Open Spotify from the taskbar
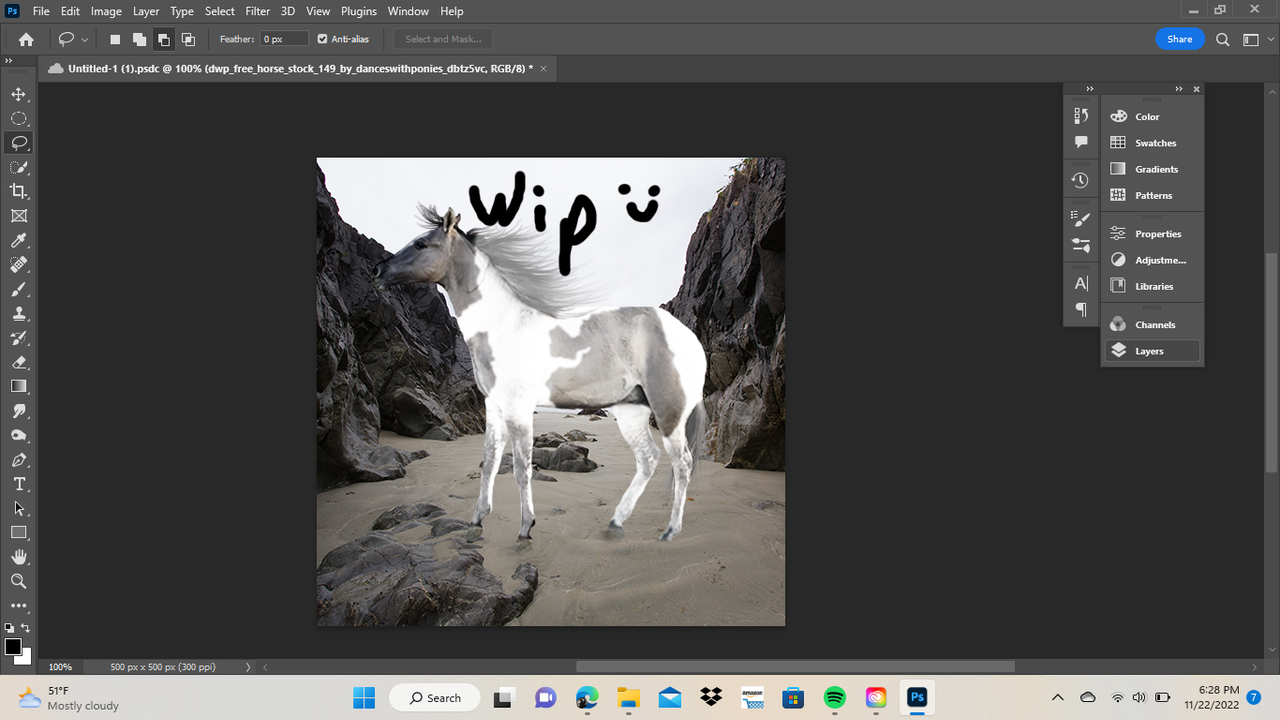 (835, 697)
